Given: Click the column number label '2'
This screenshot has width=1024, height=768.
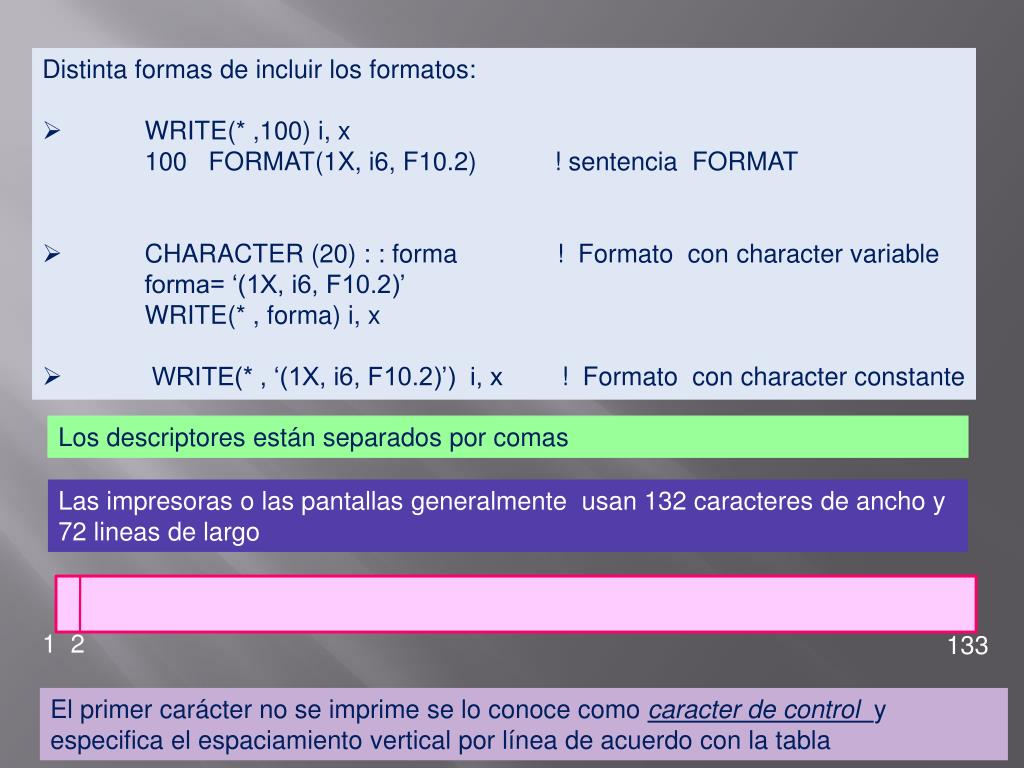Looking at the screenshot, I should click(77, 645).
